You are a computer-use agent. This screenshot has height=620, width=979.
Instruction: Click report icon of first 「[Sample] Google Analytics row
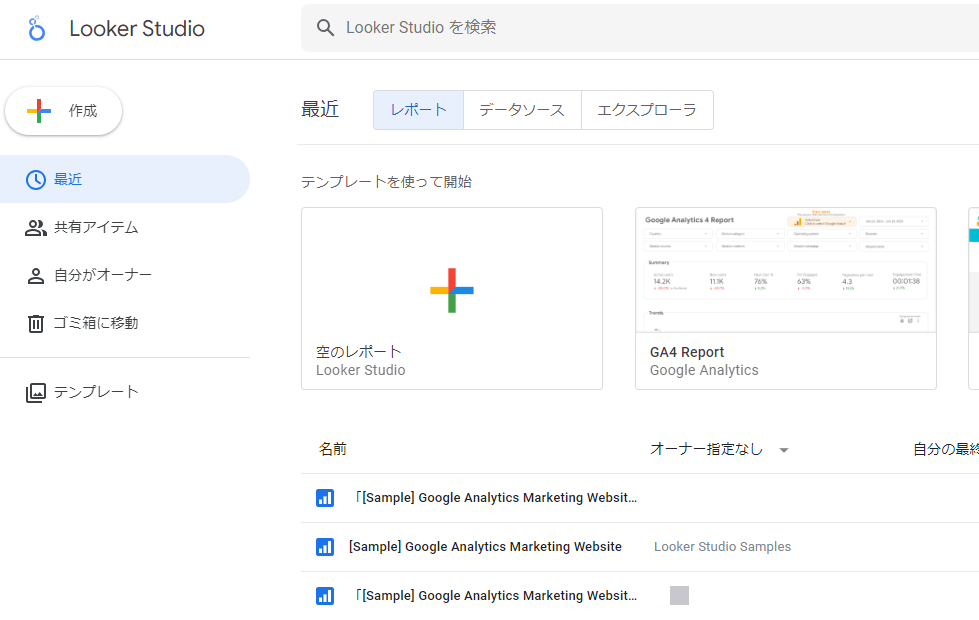(x=325, y=498)
